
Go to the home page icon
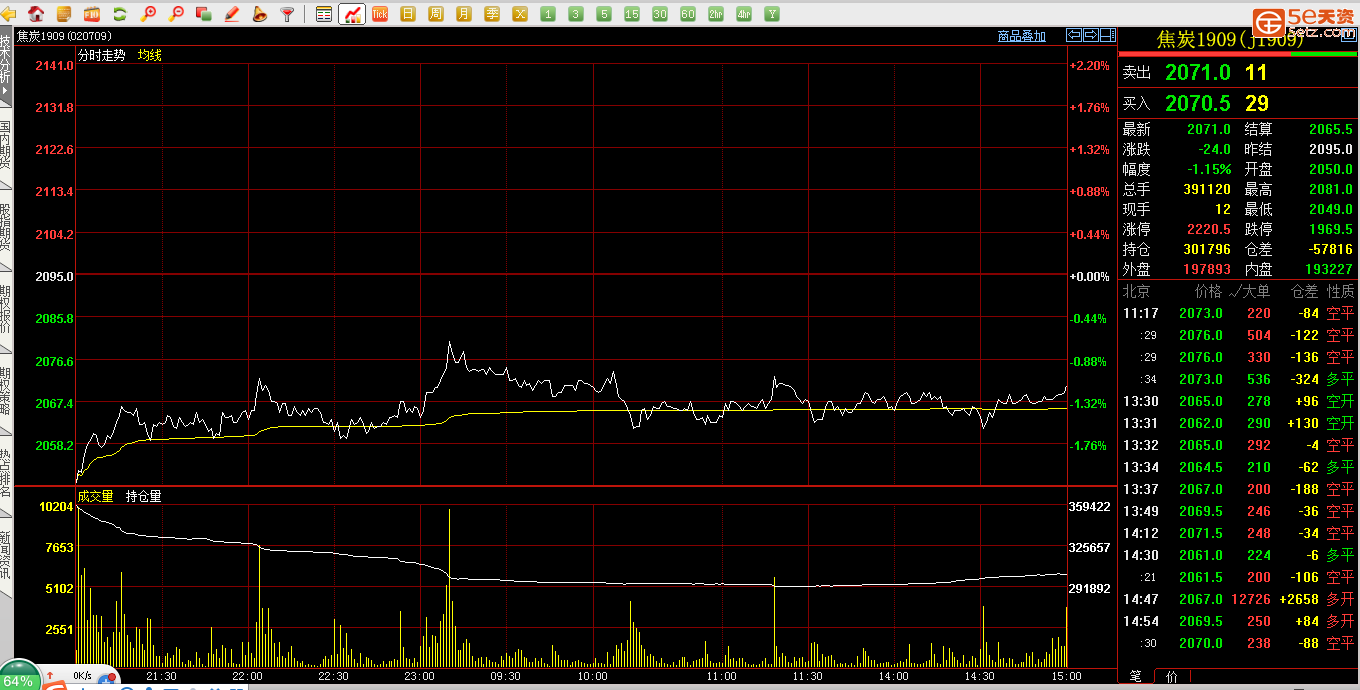tap(37, 14)
